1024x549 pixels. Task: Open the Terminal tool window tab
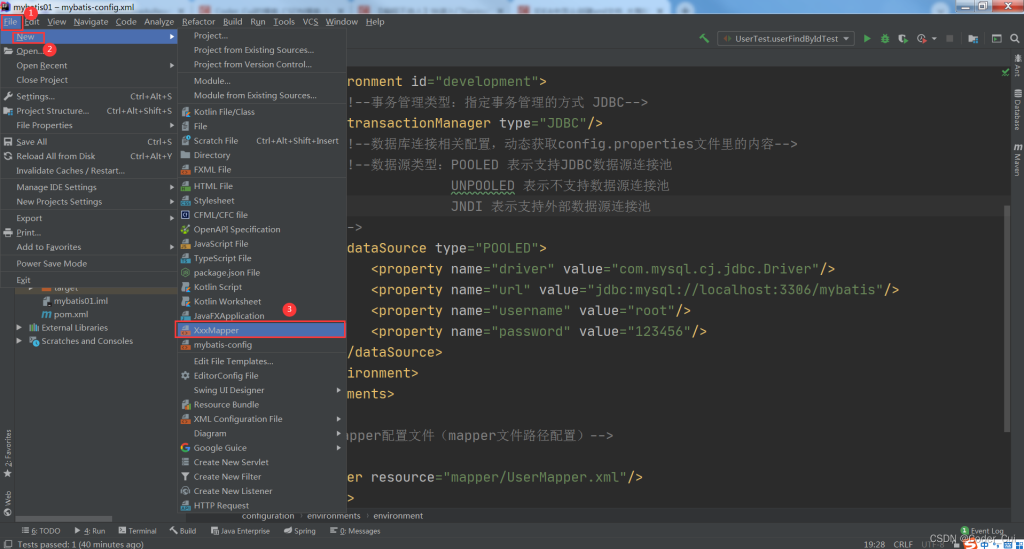[x=137, y=531]
